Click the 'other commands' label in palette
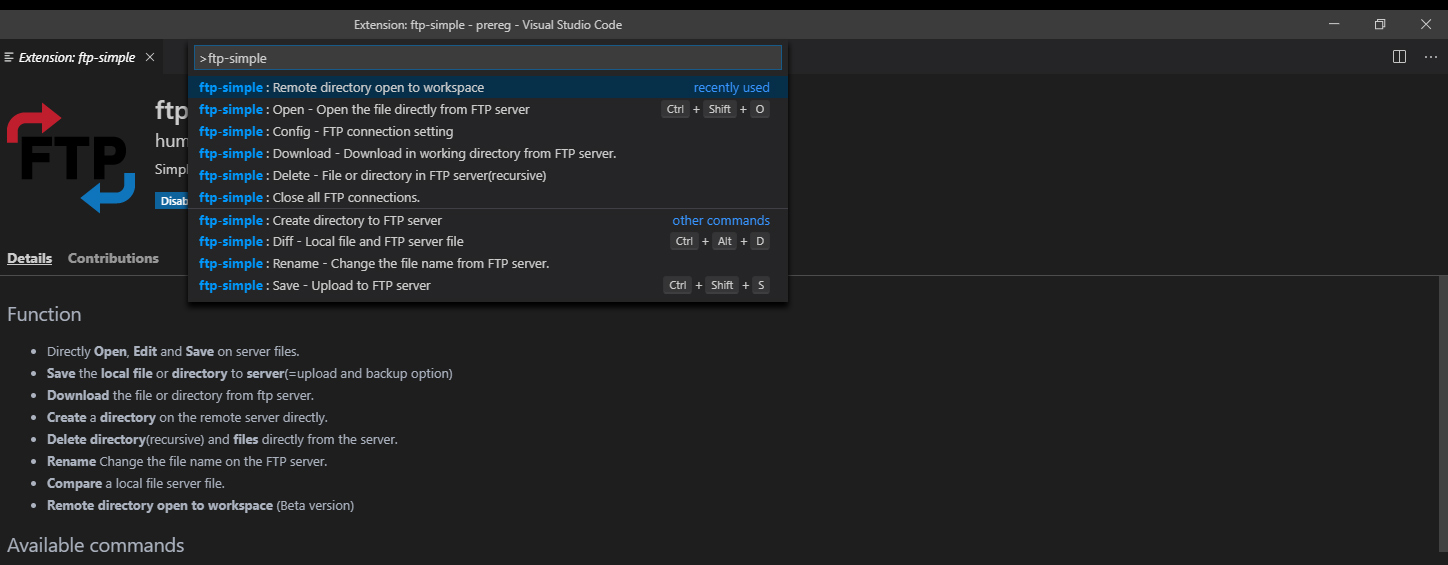 [721, 221]
